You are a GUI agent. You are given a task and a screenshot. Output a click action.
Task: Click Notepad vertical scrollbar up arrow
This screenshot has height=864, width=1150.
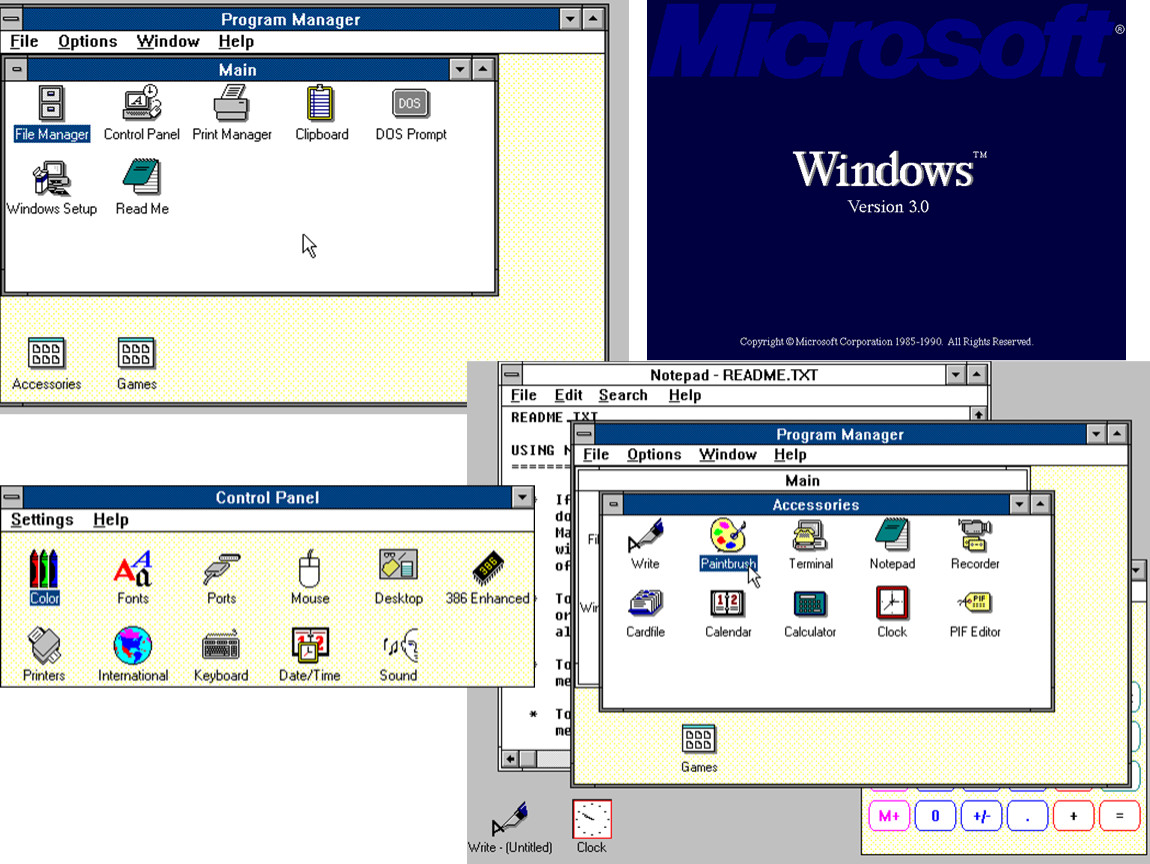[x=978, y=414]
